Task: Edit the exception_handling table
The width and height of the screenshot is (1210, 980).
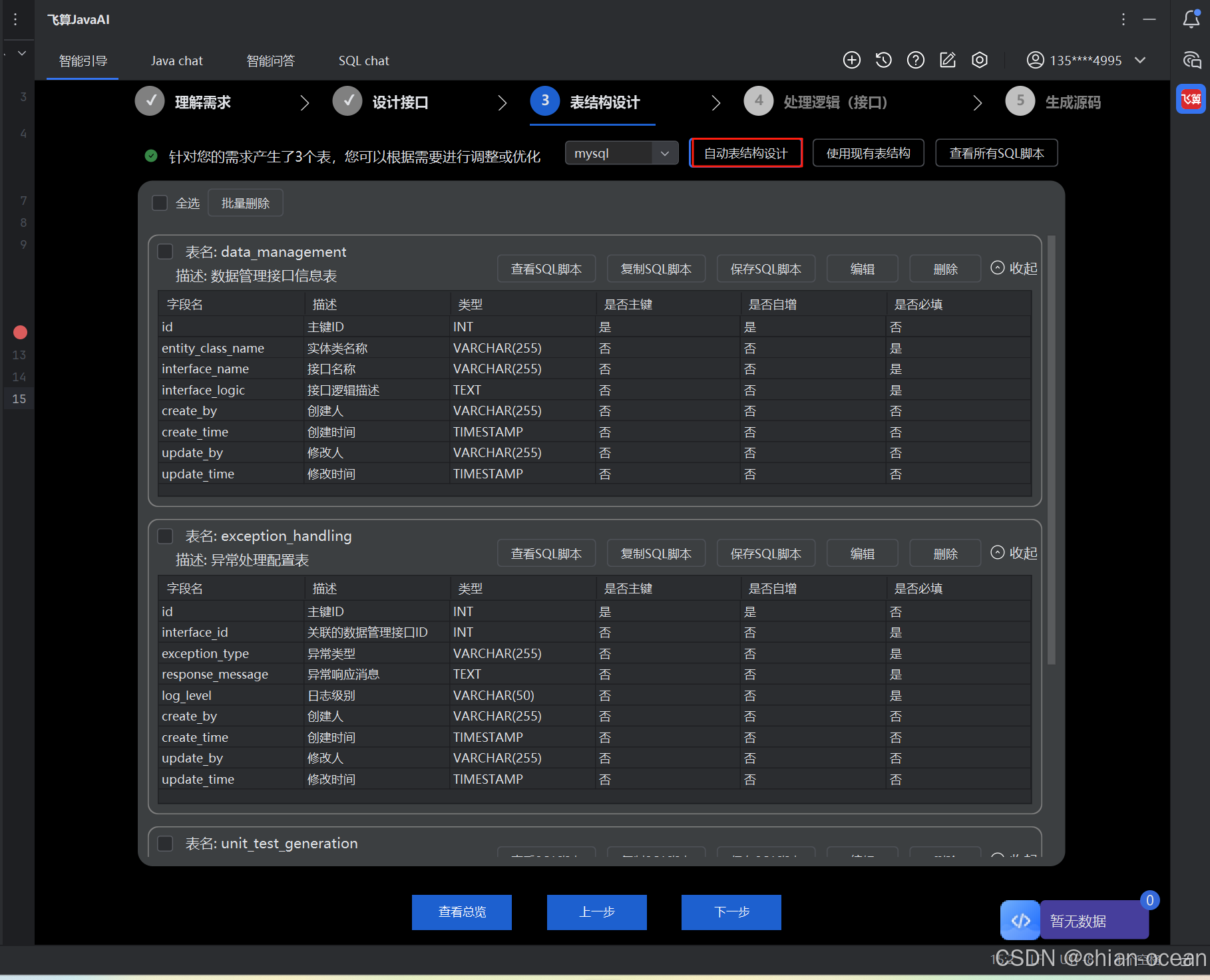Action: coord(863,554)
